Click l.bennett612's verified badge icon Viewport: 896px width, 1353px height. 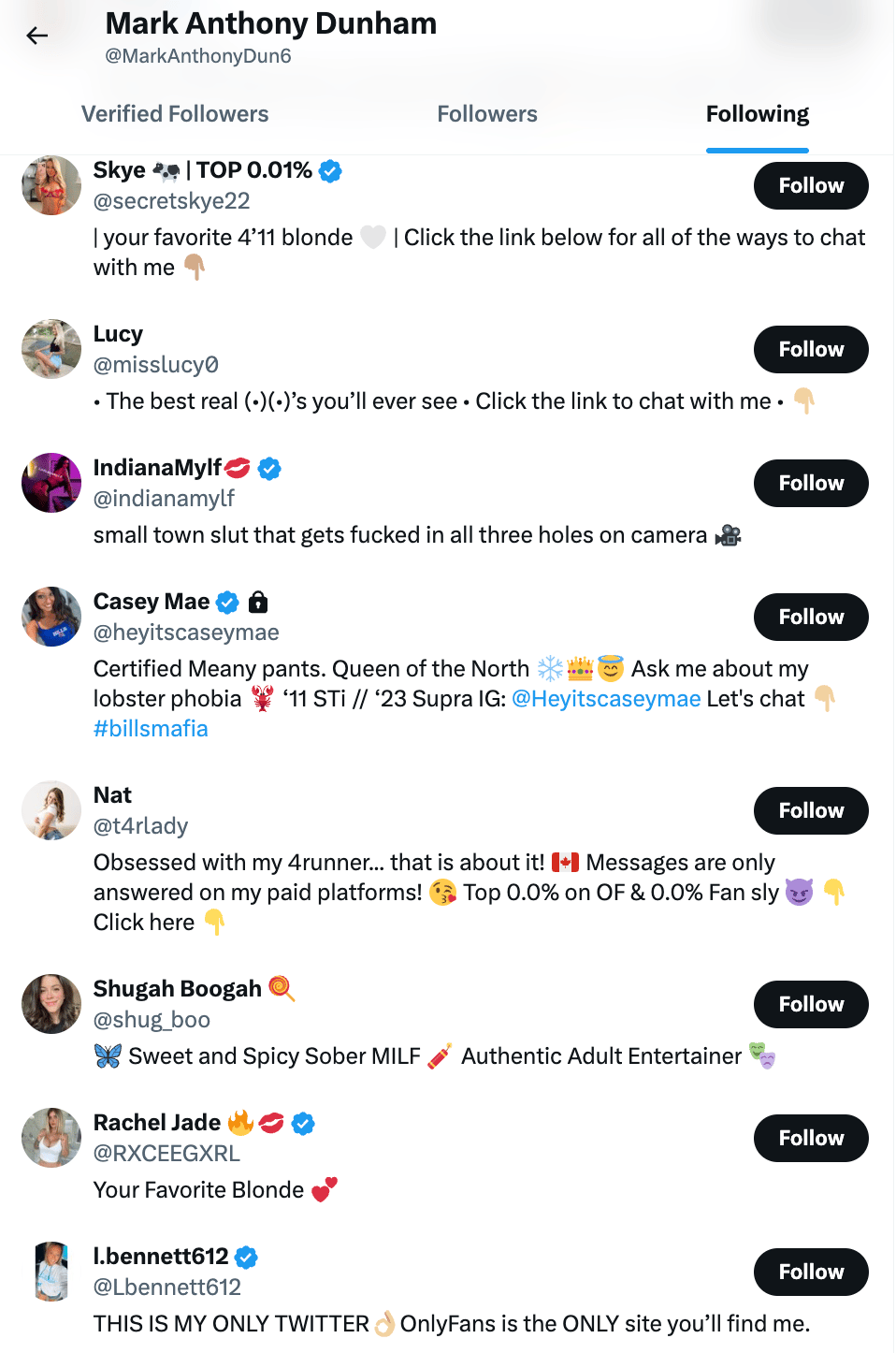coord(246,1258)
